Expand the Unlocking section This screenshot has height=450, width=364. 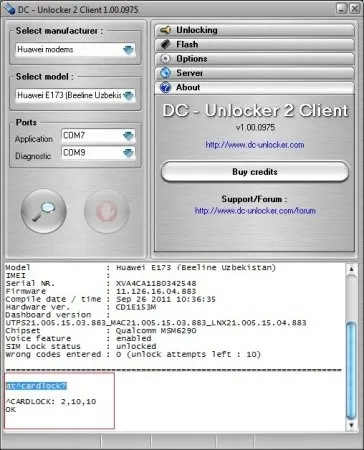click(254, 30)
